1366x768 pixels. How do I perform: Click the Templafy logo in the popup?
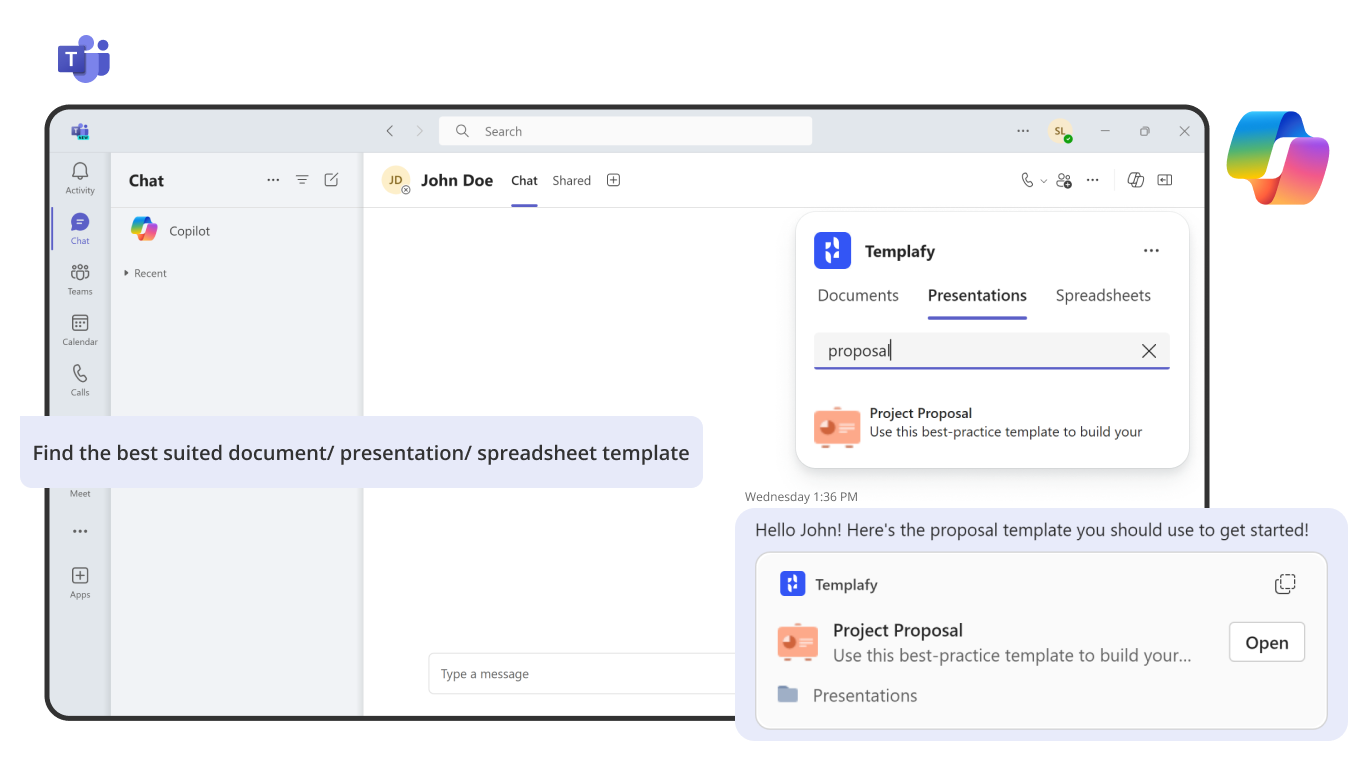tap(833, 251)
